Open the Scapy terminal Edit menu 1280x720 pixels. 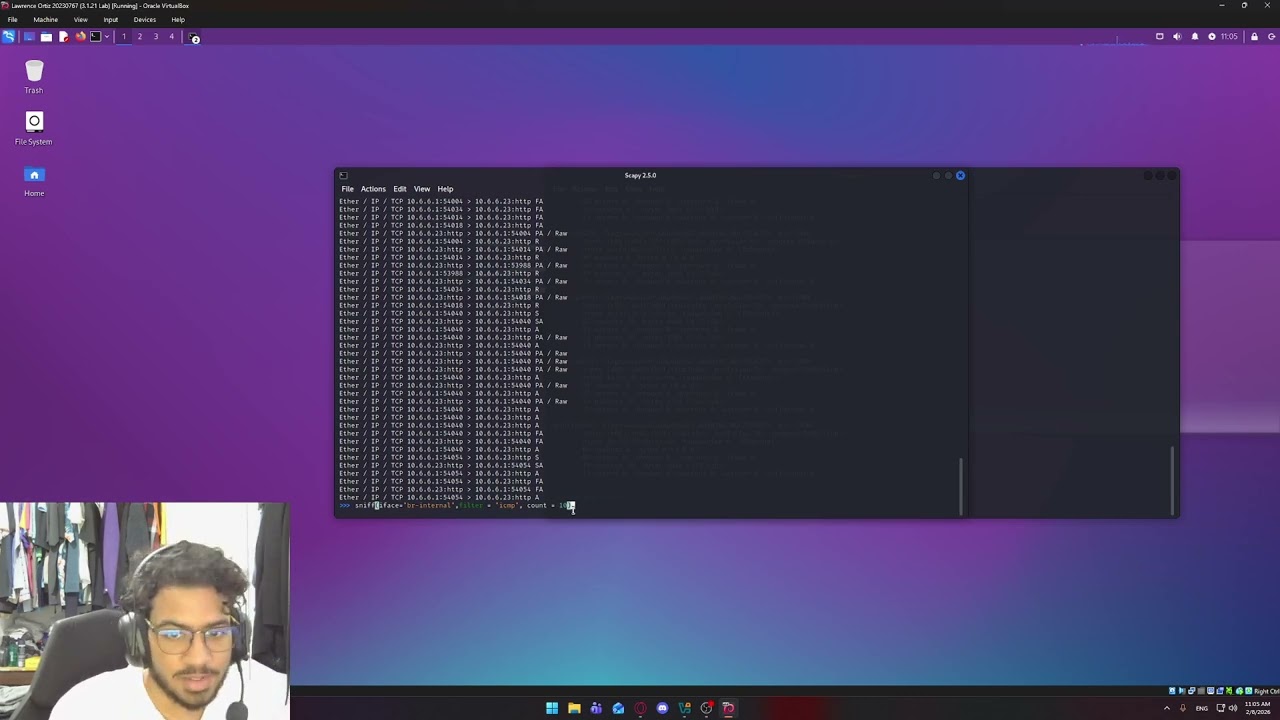[399, 189]
